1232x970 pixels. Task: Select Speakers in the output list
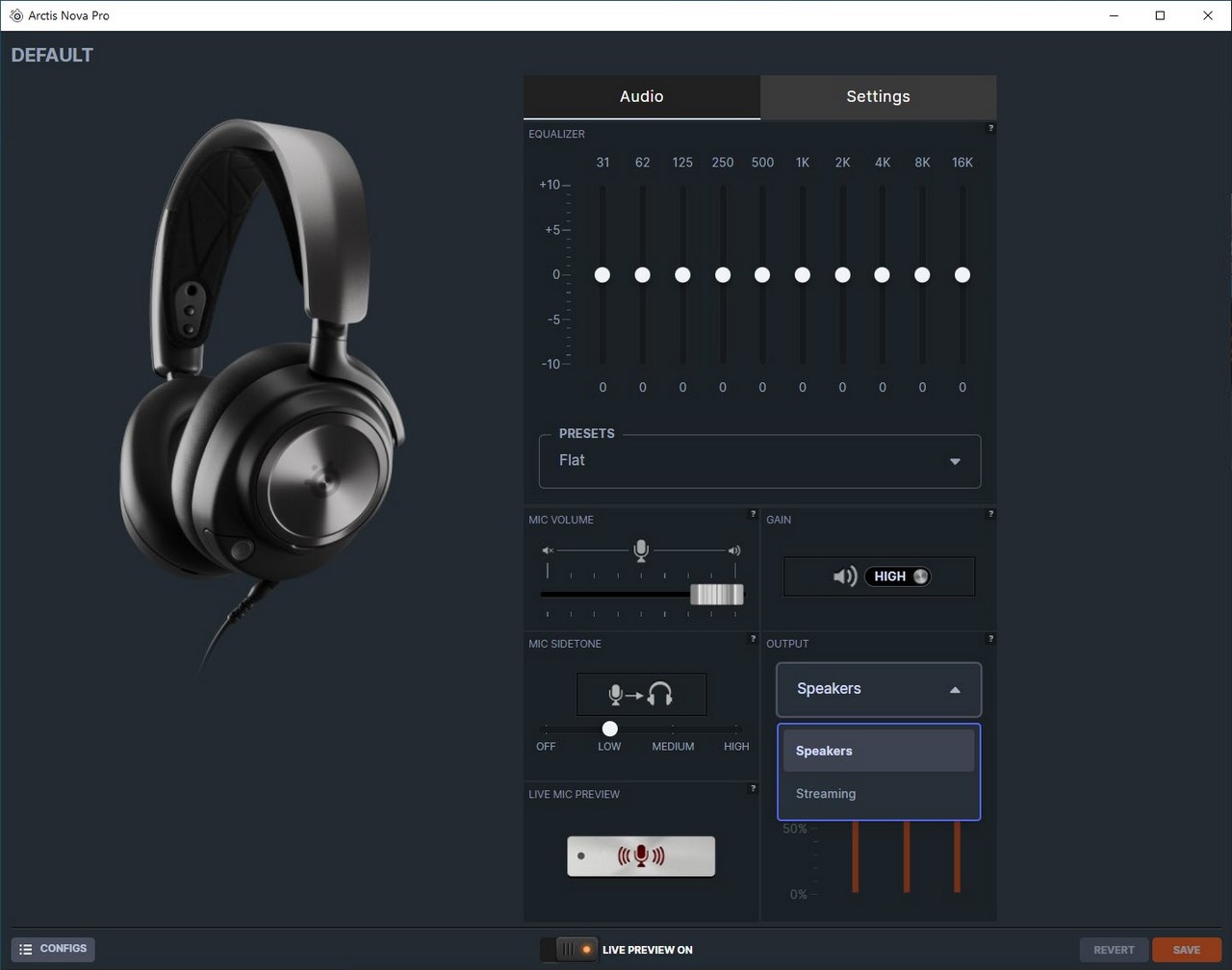(x=879, y=751)
